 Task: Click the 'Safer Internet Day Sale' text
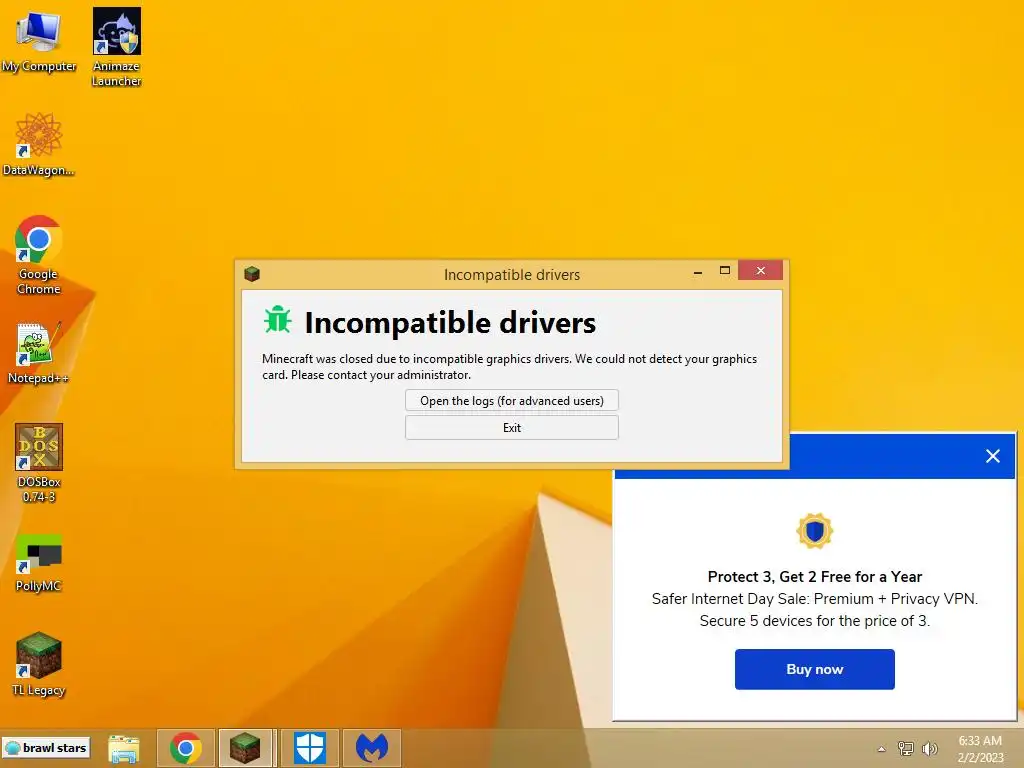pyautogui.click(x=814, y=599)
